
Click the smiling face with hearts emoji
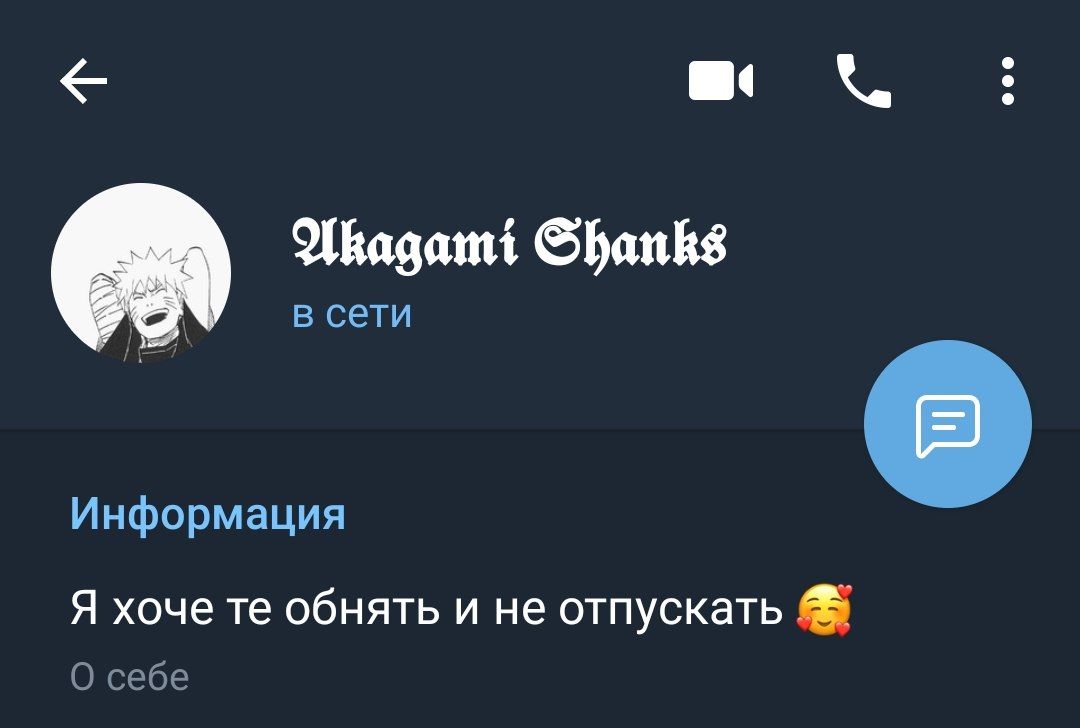824,610
